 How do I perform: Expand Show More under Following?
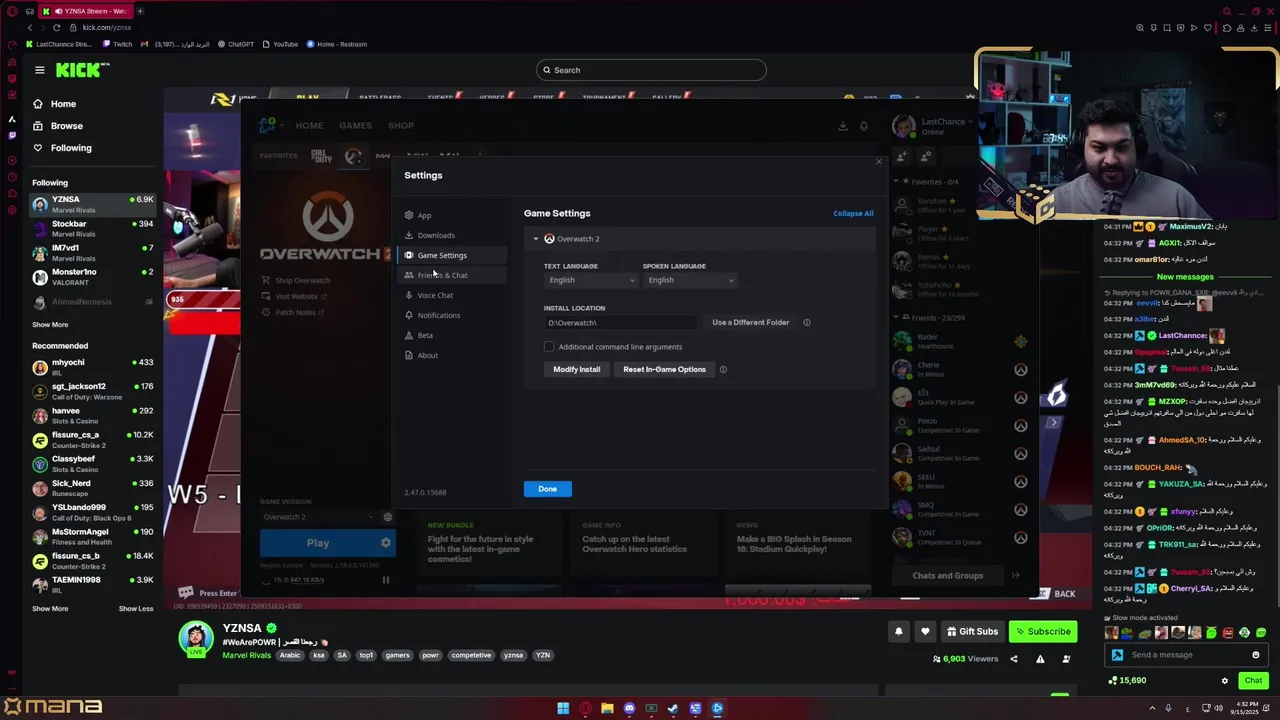pos(50,325)
